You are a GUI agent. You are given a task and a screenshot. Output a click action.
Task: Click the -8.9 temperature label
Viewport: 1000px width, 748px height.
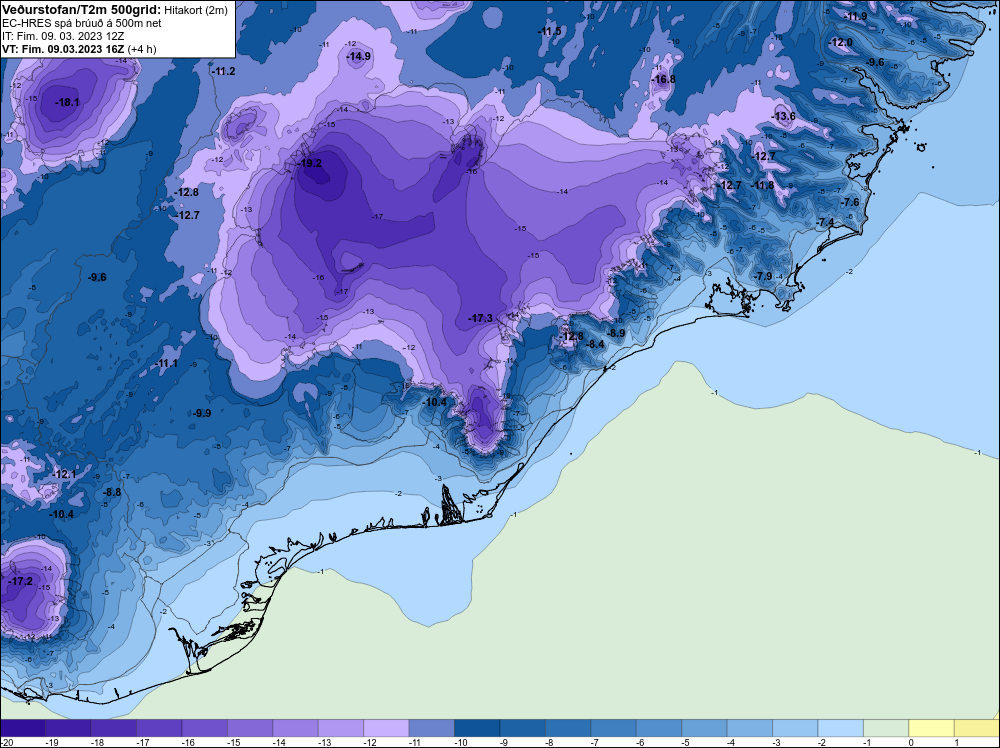coord(615,334)
